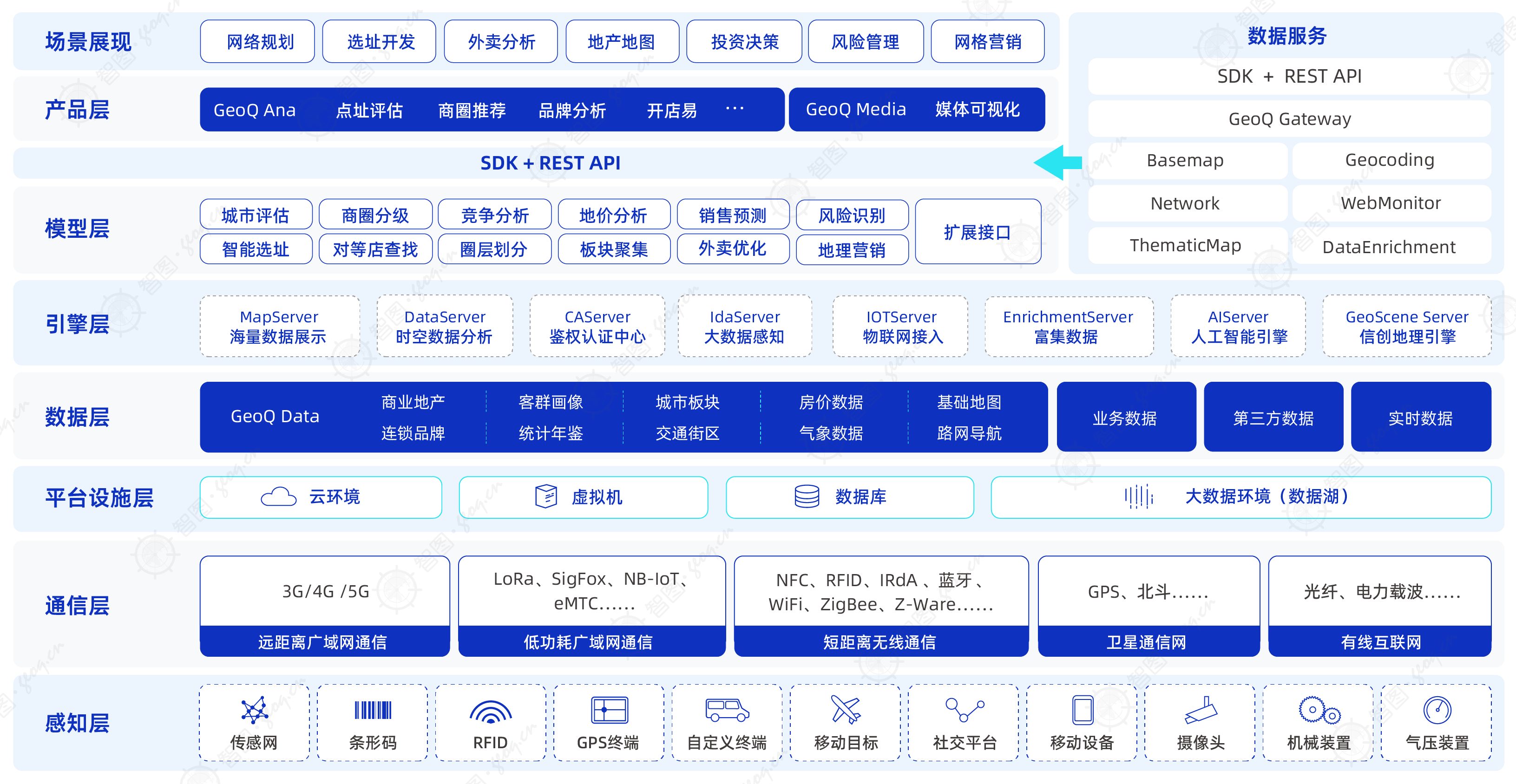Select the EnrichmentServer engine box

pos(1069,327)
